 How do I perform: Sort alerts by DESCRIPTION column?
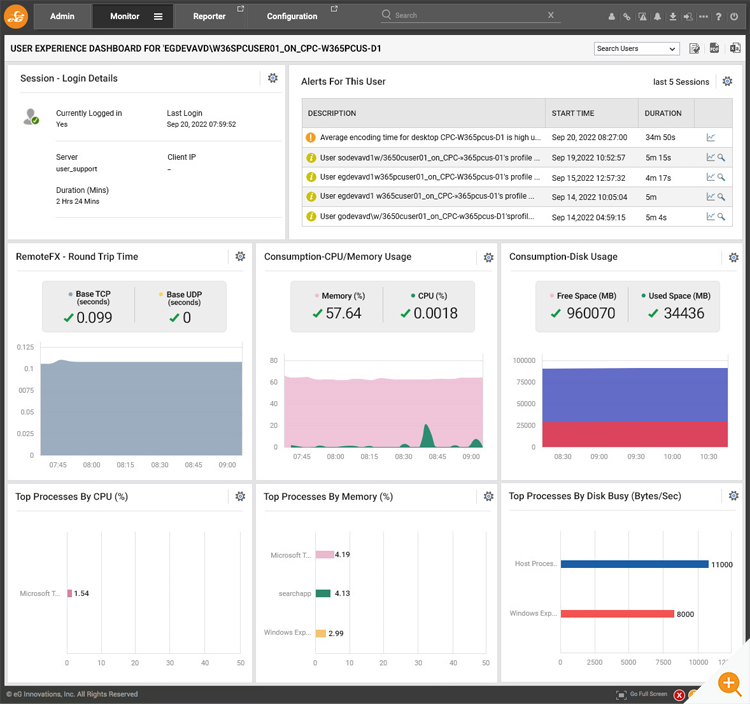click(332, 113)
